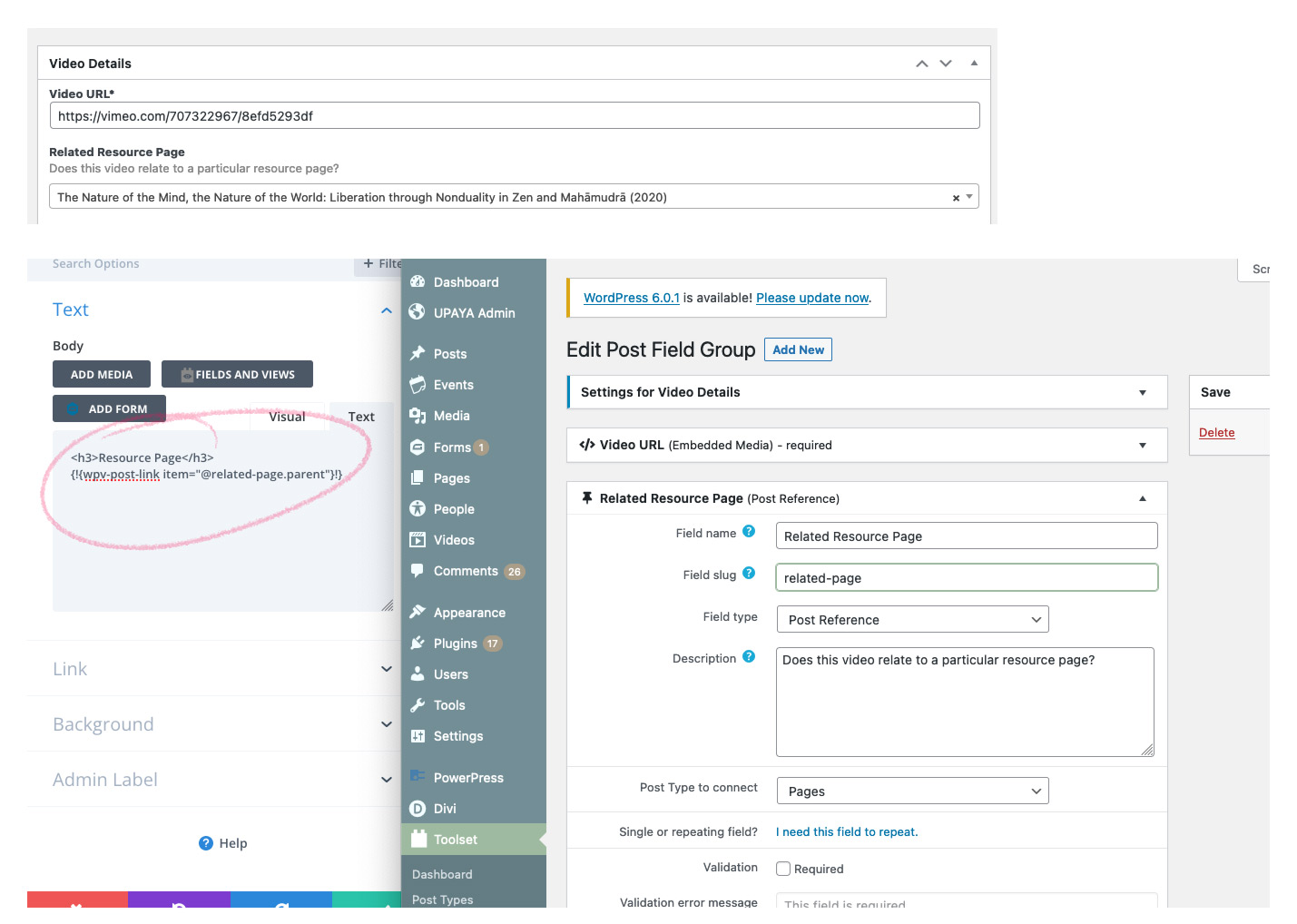The height and width of the screenshot is (924, 1297).
Task: Click the Comments count badge 26
Action: tap(515, 572)
